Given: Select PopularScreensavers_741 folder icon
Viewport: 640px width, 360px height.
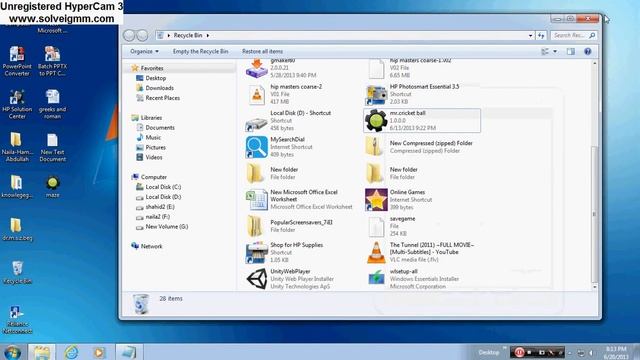Looking at the screenshot, I should [x=256, y=226].
